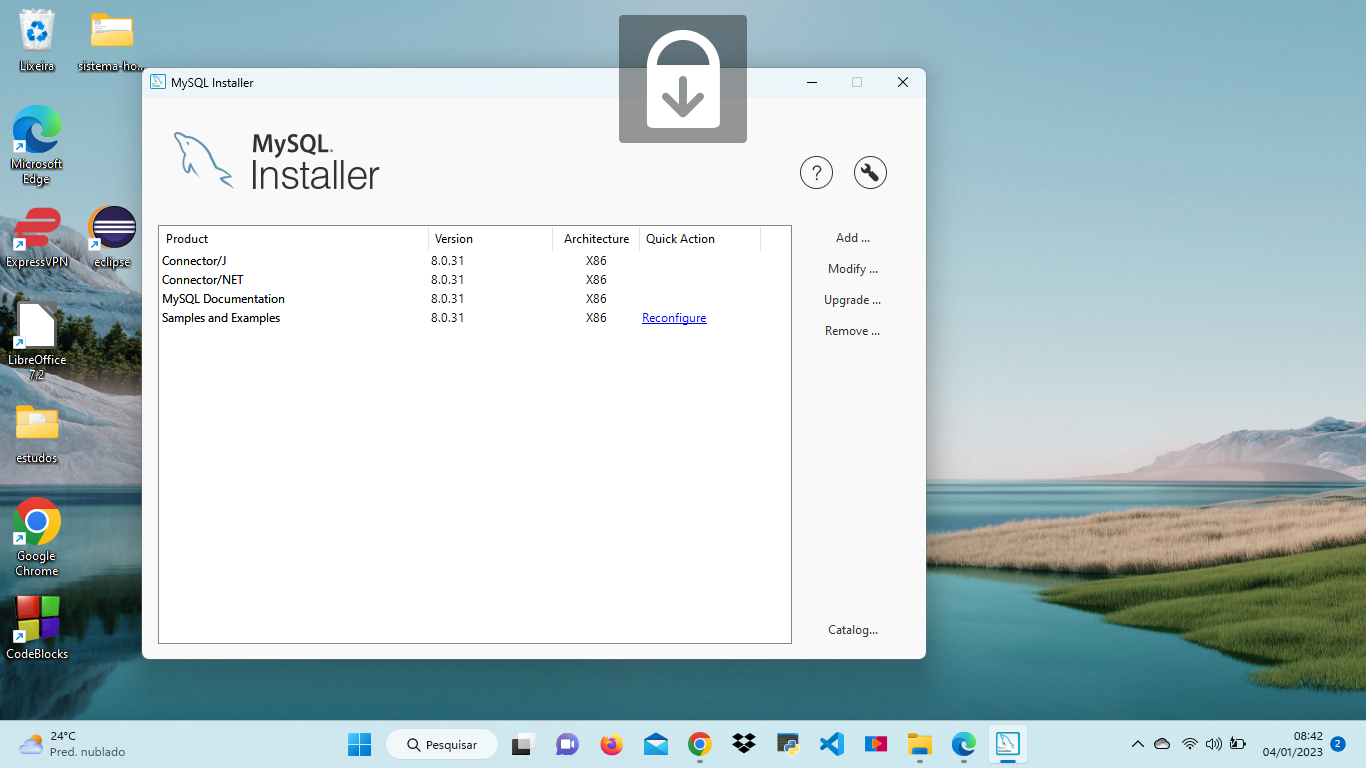Select the LibreOffice 7.2 desktop shortcut
This screenshot has height=768, width=1366.
point(37,342)
